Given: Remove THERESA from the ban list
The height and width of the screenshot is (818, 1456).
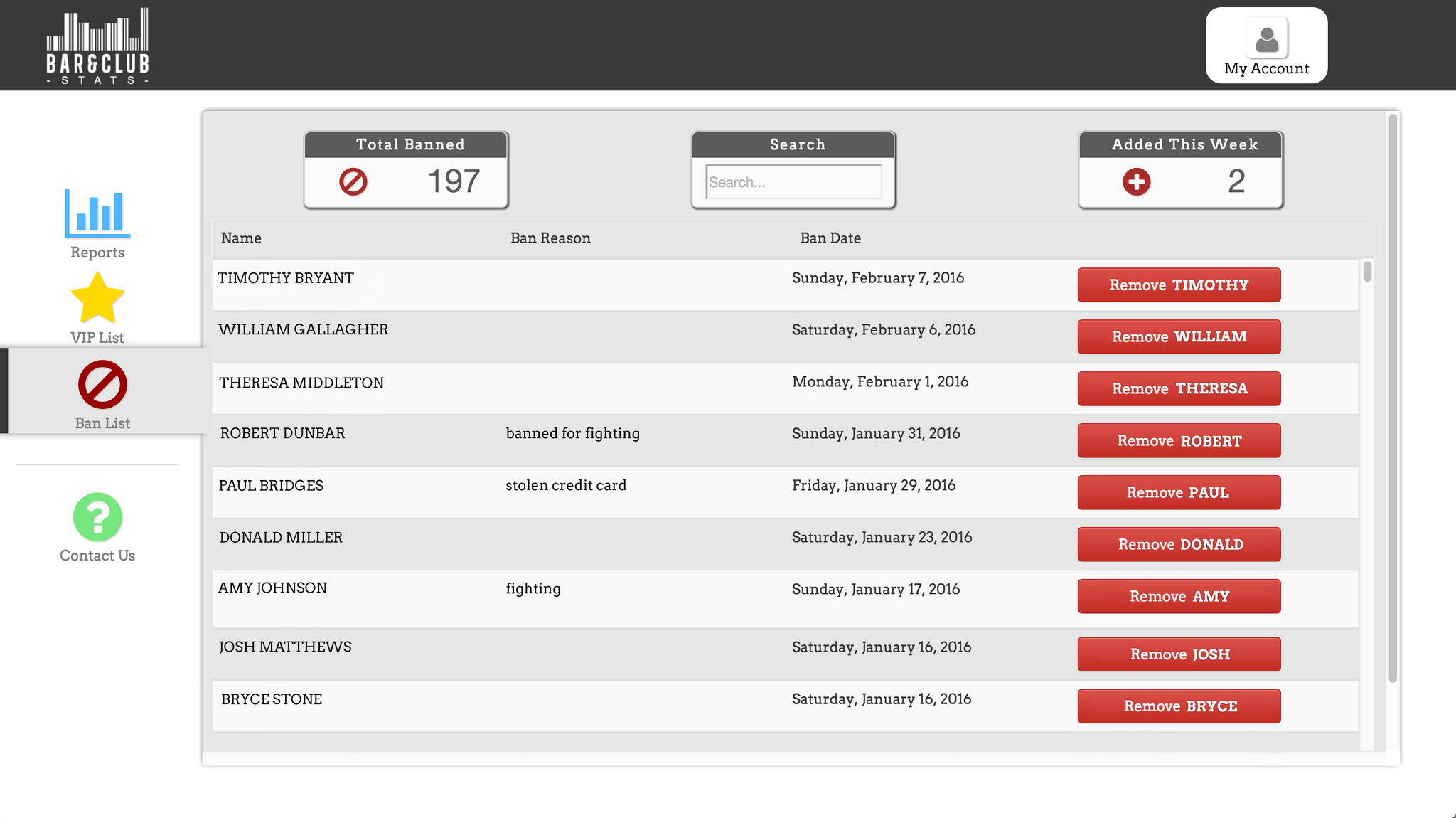Looking at the screenshot, I should (x=1179, y=389).
